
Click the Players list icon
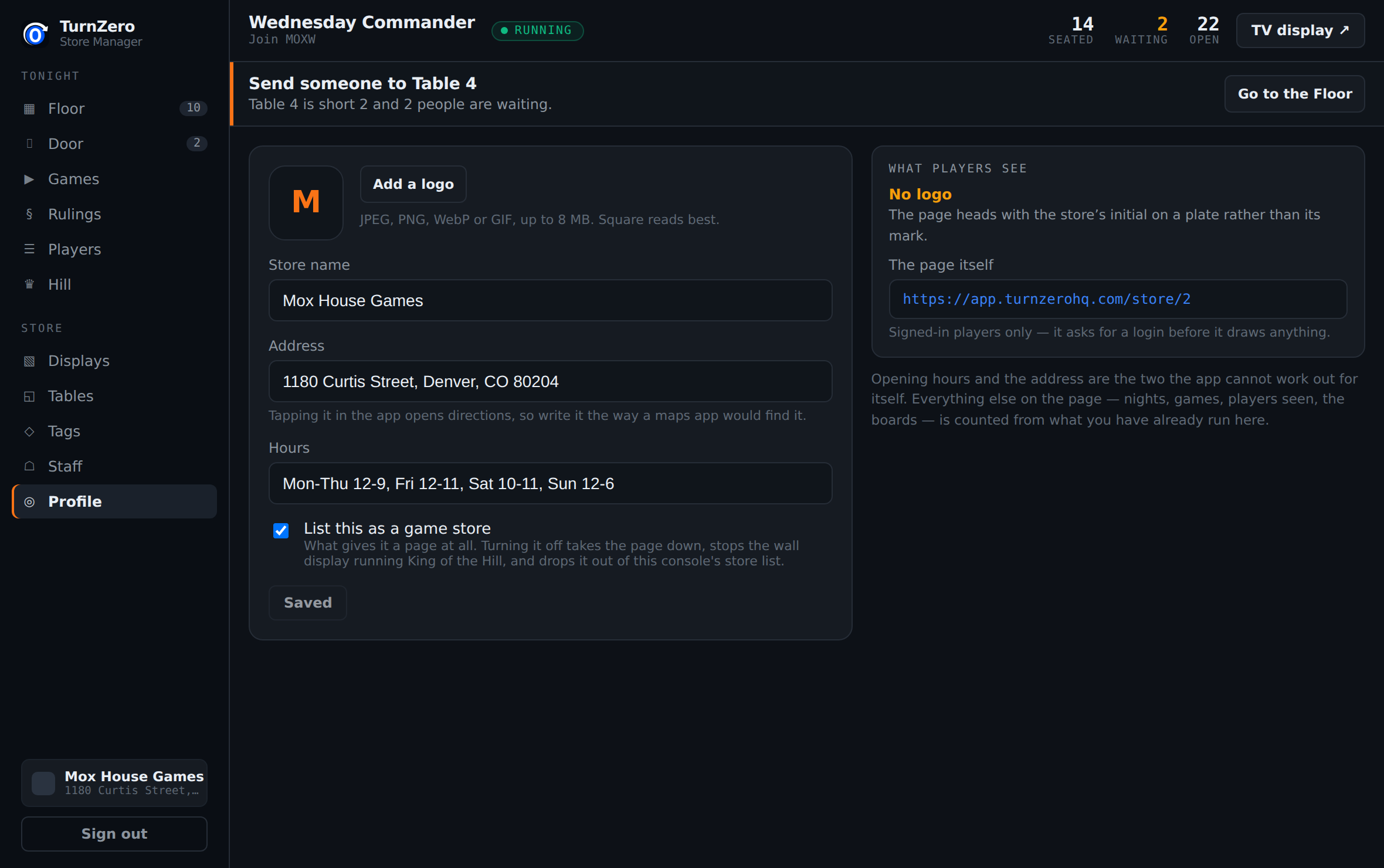tap(29, 249)
